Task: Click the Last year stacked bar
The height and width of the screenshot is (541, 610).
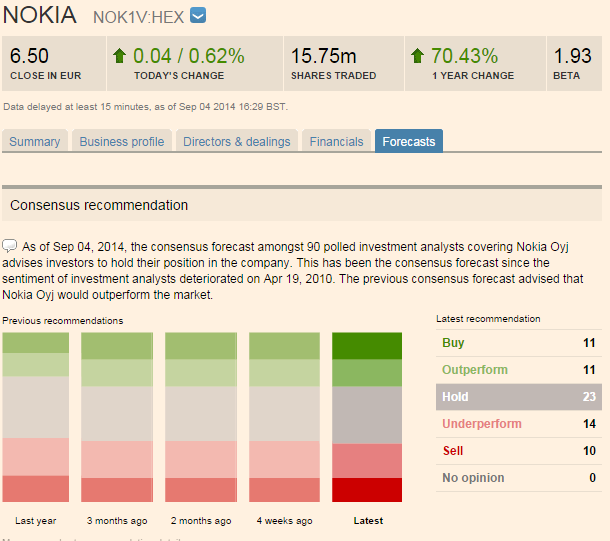Action: 36,417
